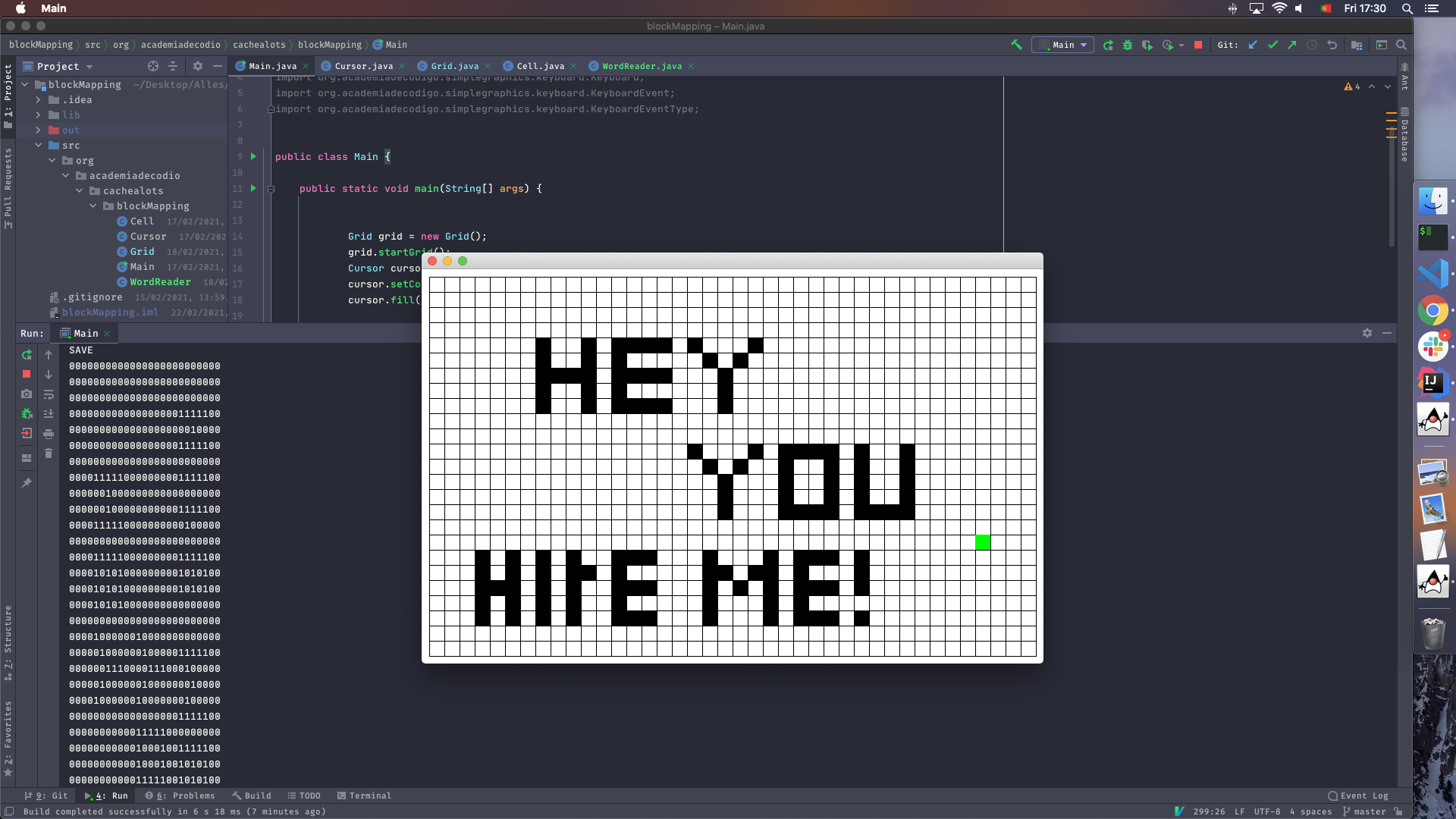Screen dimensions: 1456x819
Task: Update project with the blue Git arrow
Action: click(1253, 45)
